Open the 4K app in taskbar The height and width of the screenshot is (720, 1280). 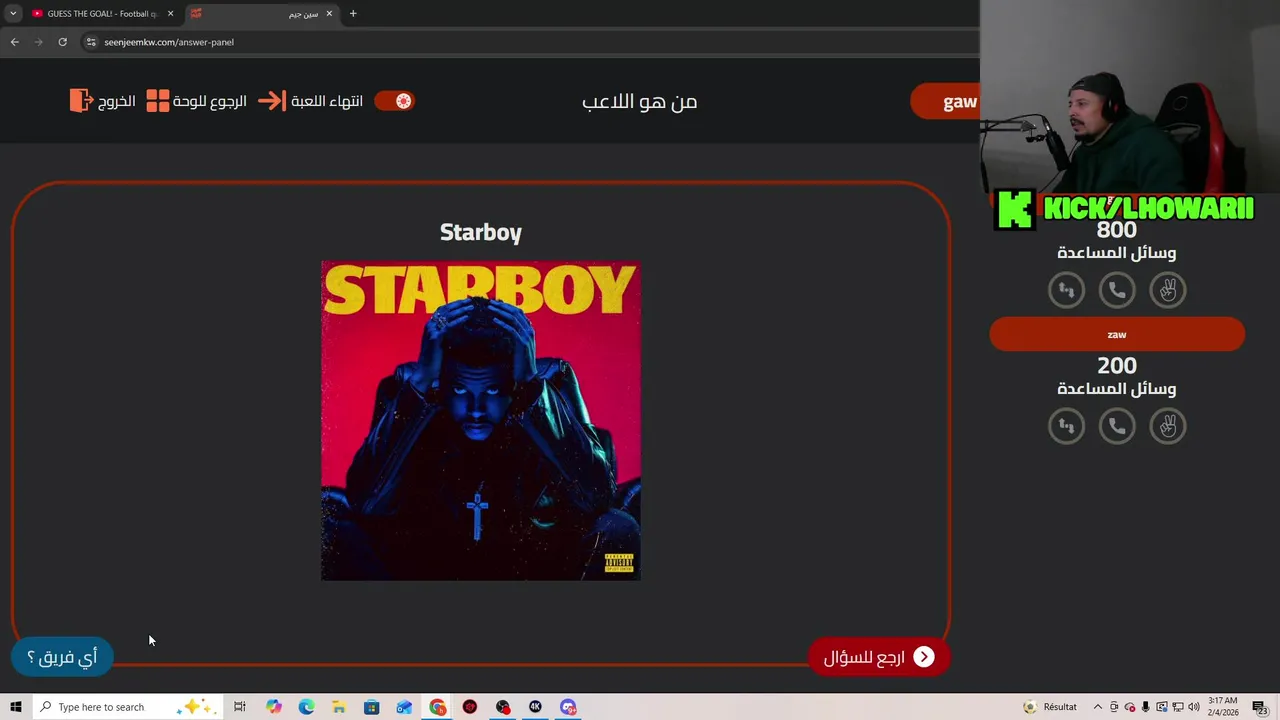535,707
